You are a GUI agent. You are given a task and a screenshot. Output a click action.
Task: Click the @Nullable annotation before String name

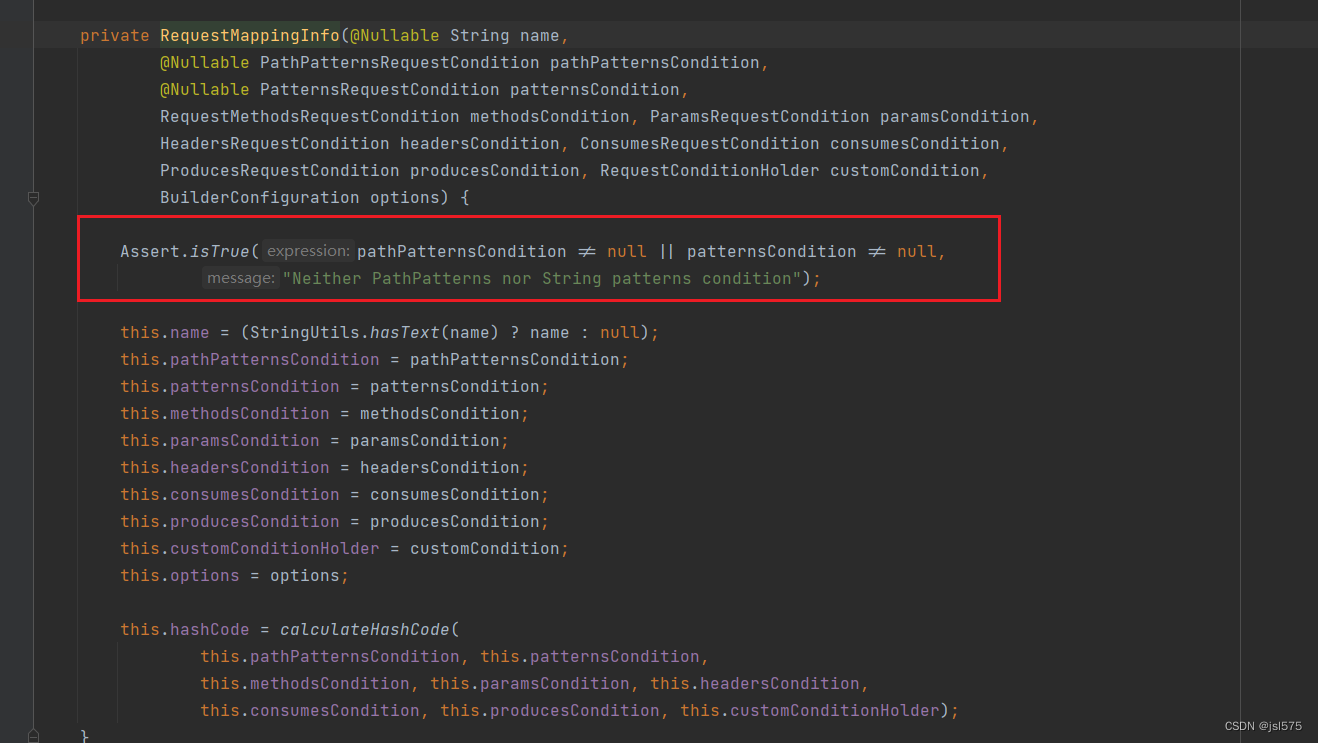(x=395, y=36)
